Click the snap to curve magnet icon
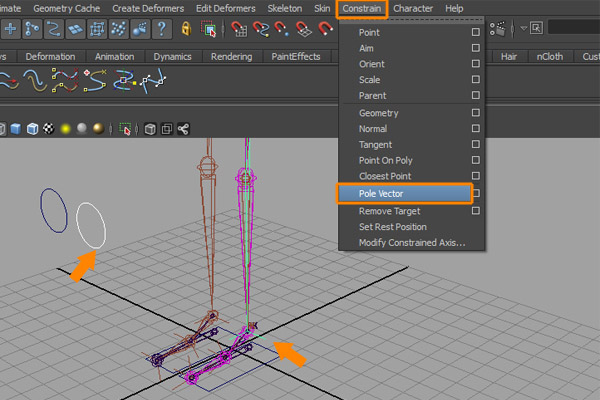Screen dimensions: 600x400 pos(259,30)
